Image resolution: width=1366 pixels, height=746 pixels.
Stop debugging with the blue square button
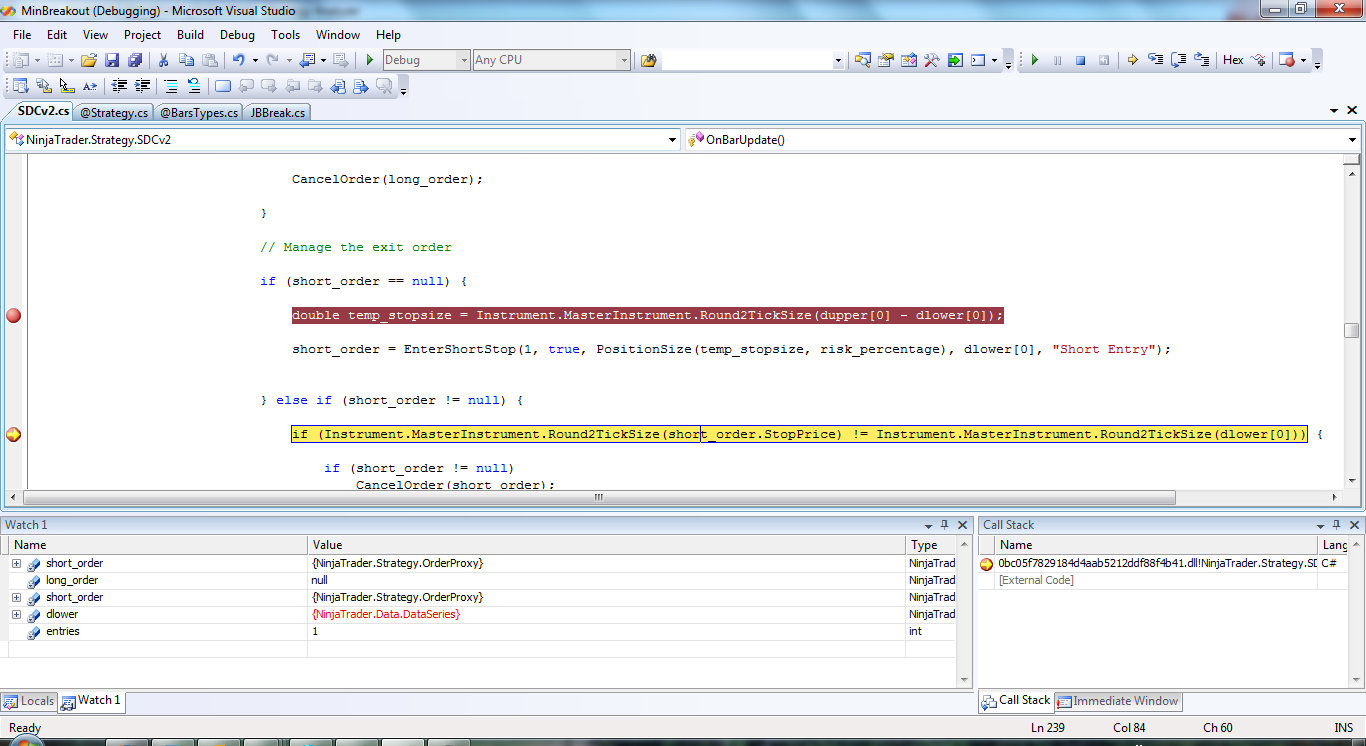pos(1081,60)
